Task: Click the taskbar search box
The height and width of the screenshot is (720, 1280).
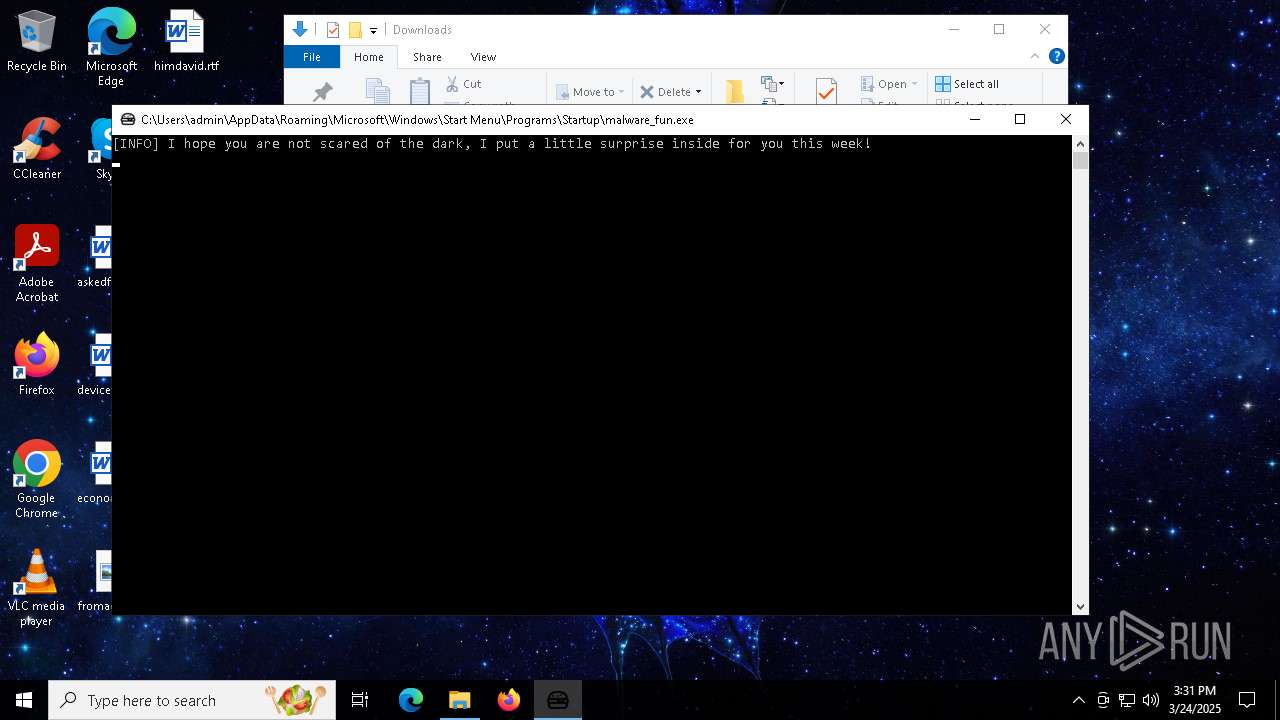Action: (192, 700)
